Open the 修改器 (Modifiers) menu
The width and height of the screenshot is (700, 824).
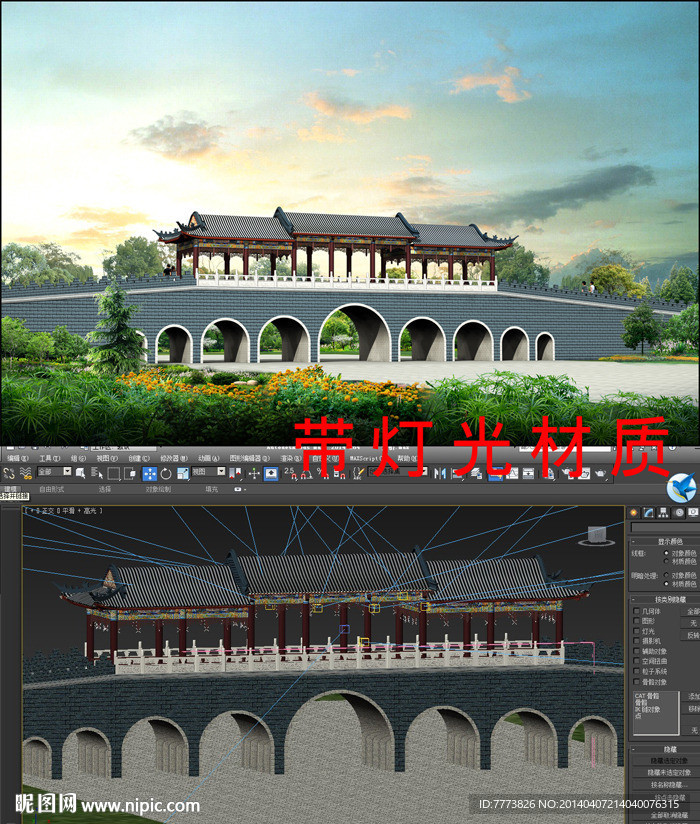173,458
